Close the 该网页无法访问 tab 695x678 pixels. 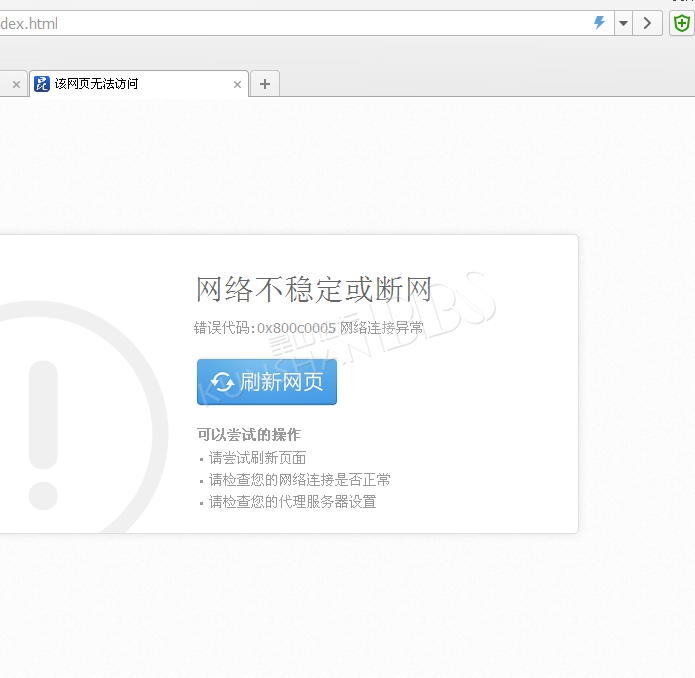[237, 84]
